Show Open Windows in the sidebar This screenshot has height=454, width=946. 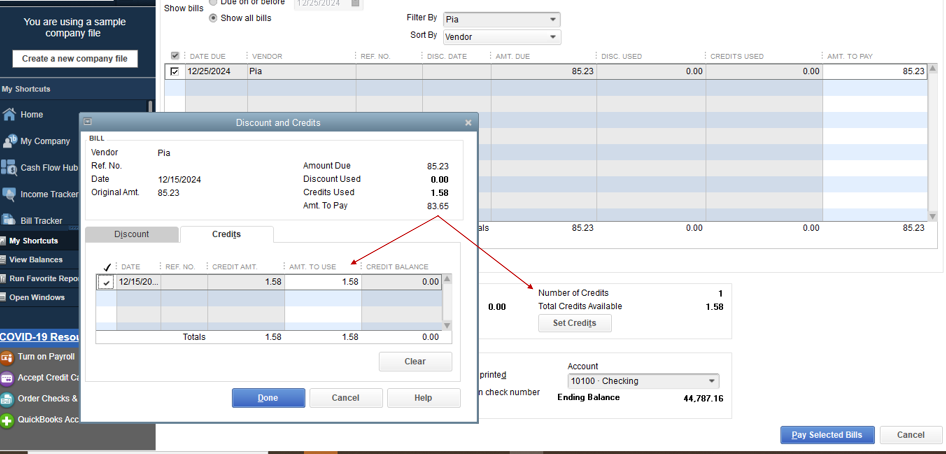tap(37, 297)
